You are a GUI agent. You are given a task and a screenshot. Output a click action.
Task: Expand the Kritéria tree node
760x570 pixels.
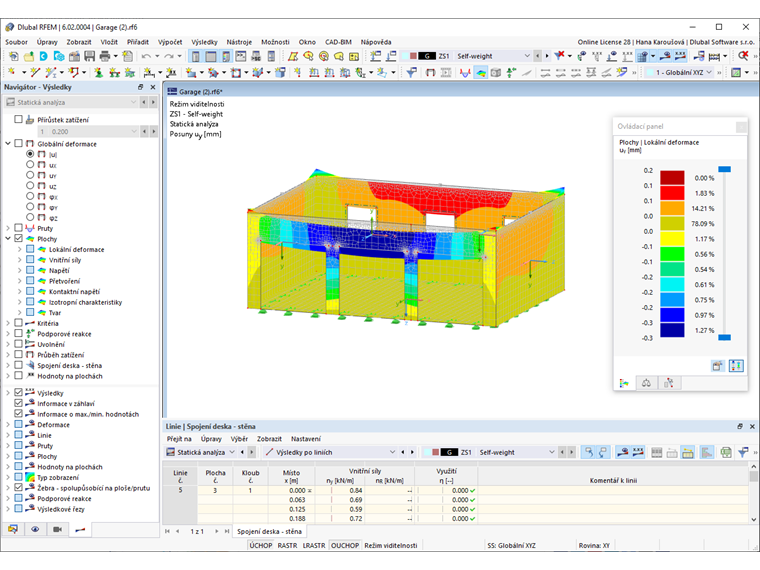(x=8, y=323)
